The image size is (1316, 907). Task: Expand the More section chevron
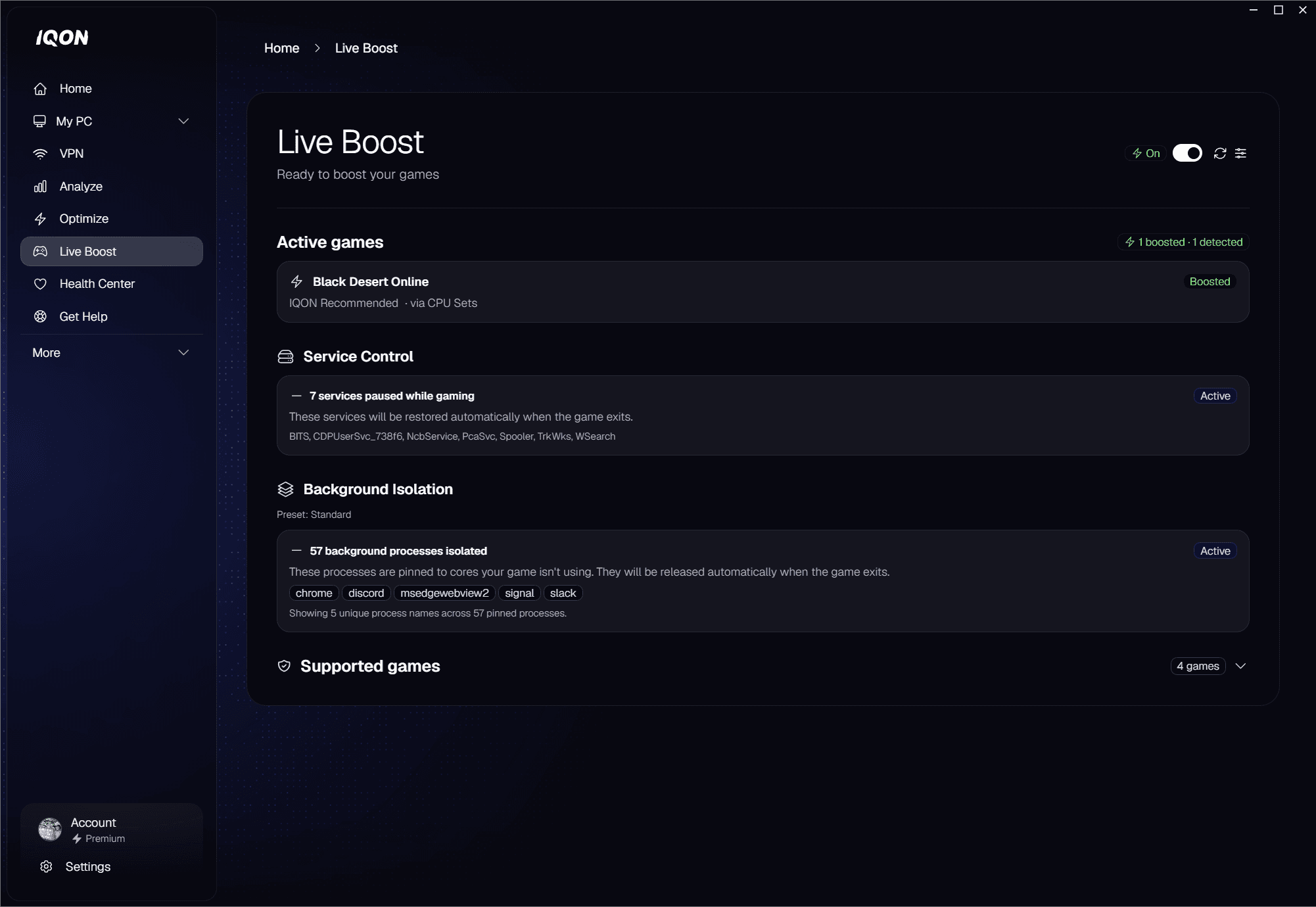click(x=183, y=352)
